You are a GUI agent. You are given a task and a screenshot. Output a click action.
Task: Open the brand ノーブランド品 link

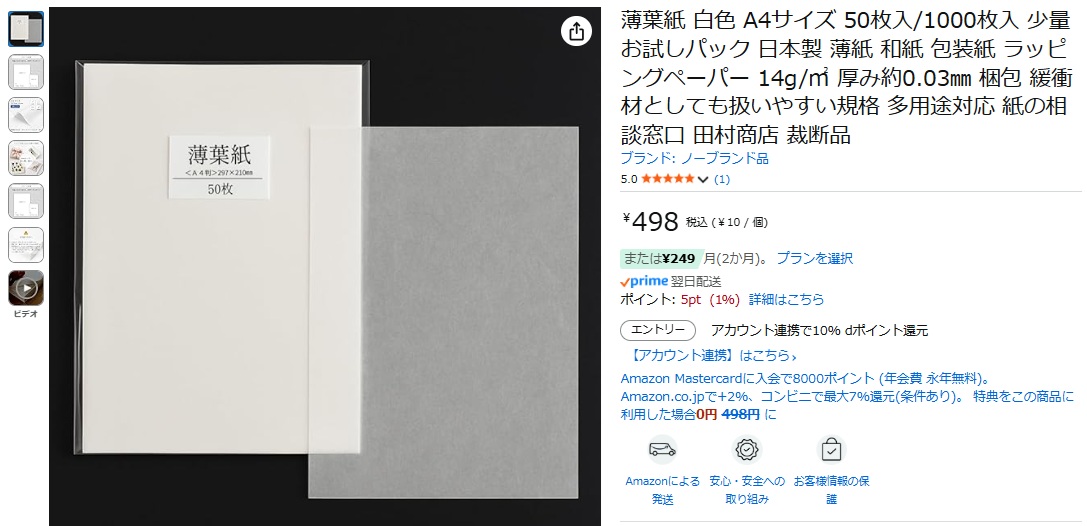pyautogui.click(x=695, y=159)
